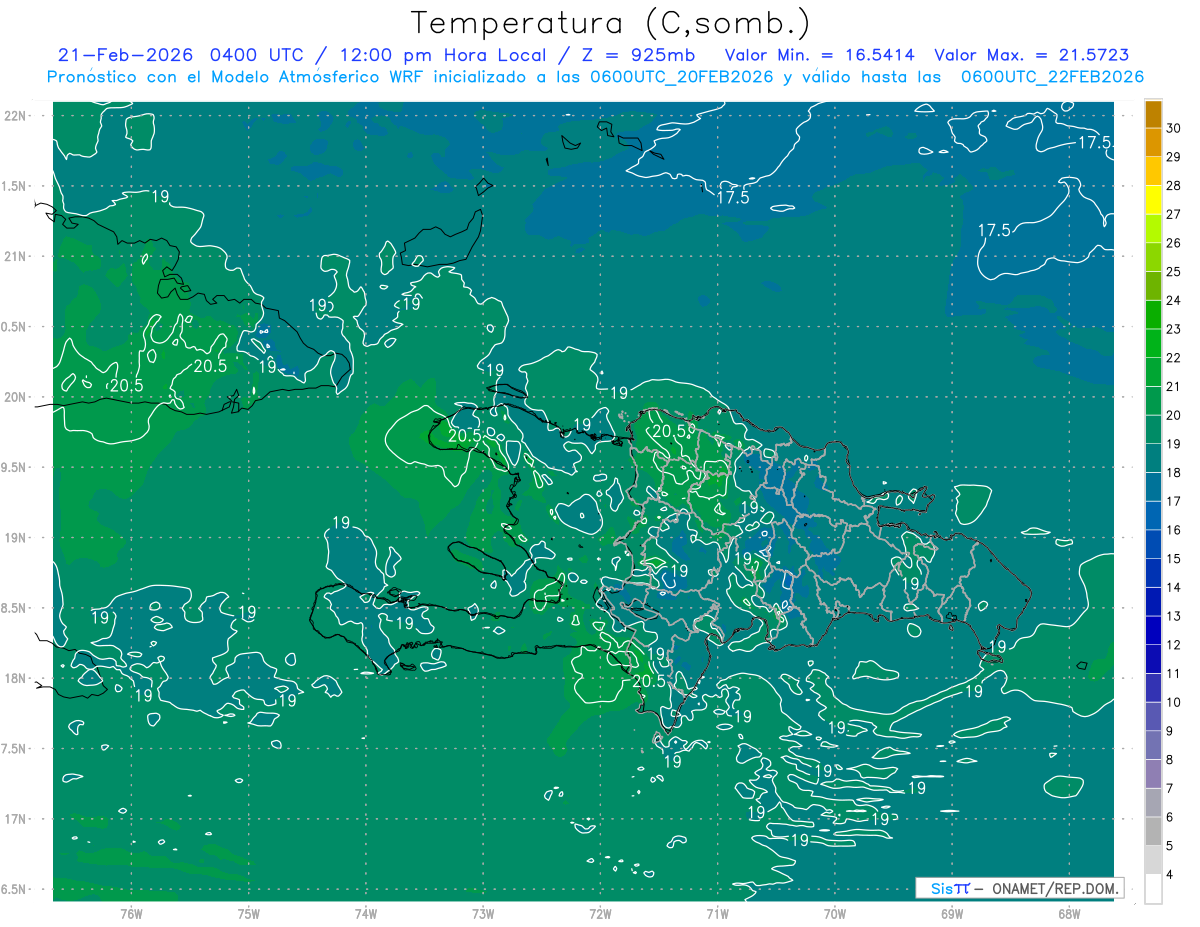Pick the yellow swatch between 27 and 28
This screenshot has height=927, width=1200.
click(x=1153, y=200)
